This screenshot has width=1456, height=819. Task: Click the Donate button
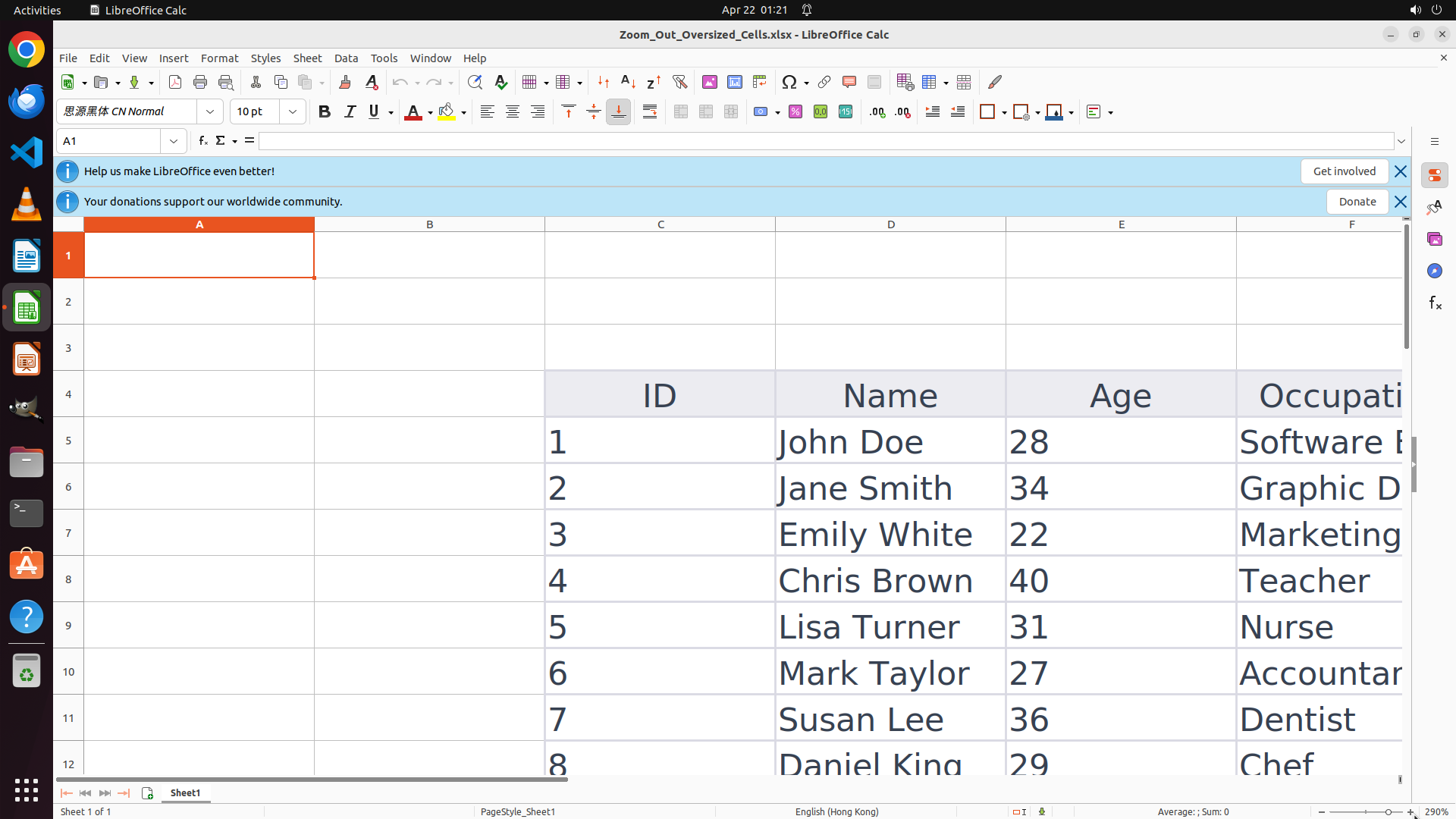(1357, 202)
